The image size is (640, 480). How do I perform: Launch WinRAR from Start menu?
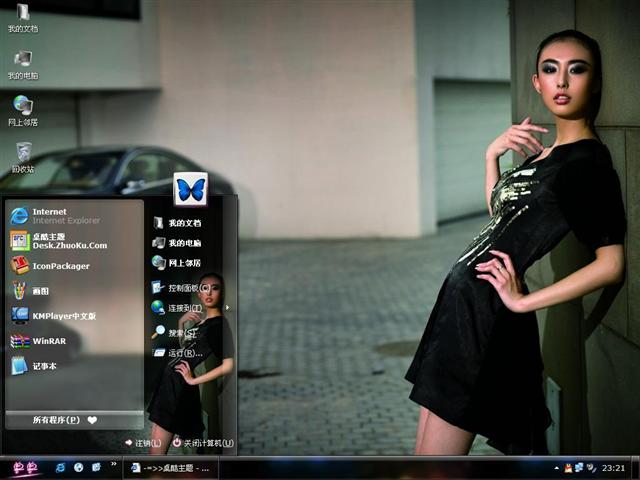pyautogui.click(x=74, y=341)
